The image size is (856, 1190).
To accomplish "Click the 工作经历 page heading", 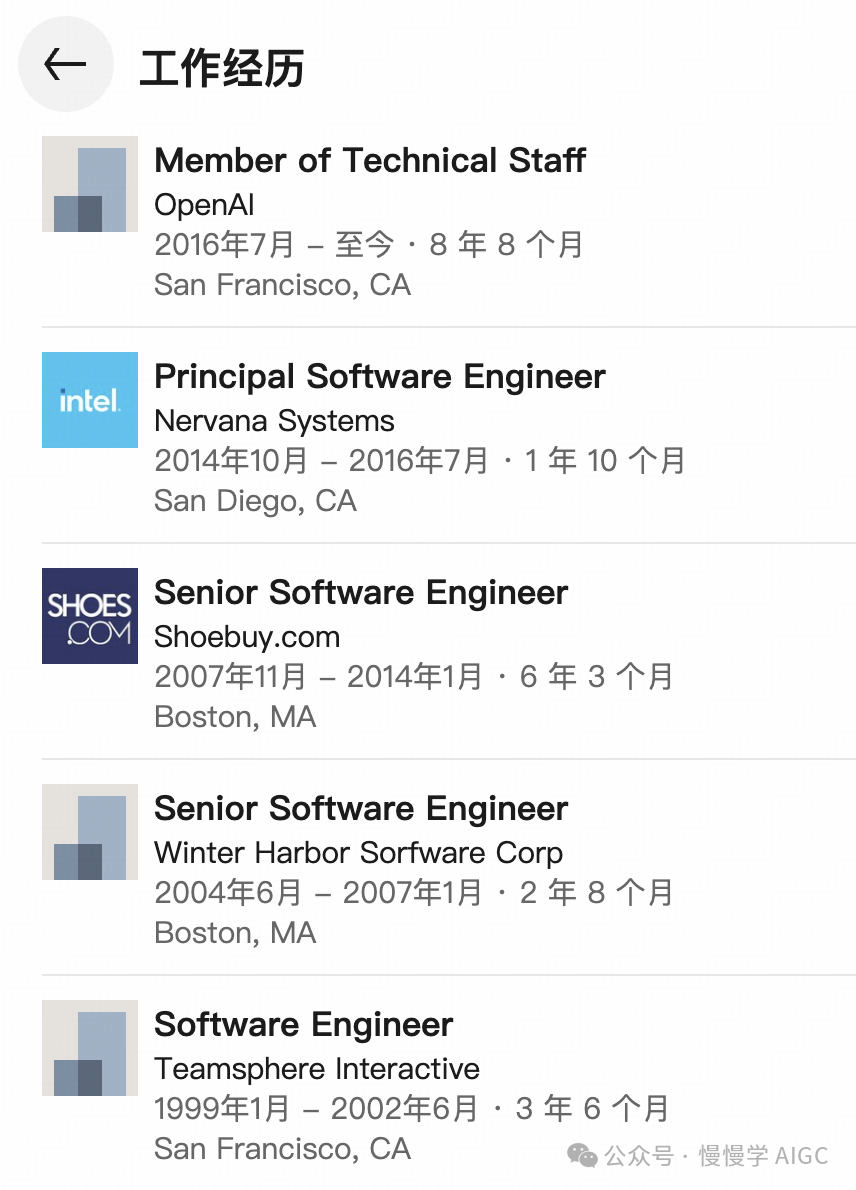I will (222, 69).
